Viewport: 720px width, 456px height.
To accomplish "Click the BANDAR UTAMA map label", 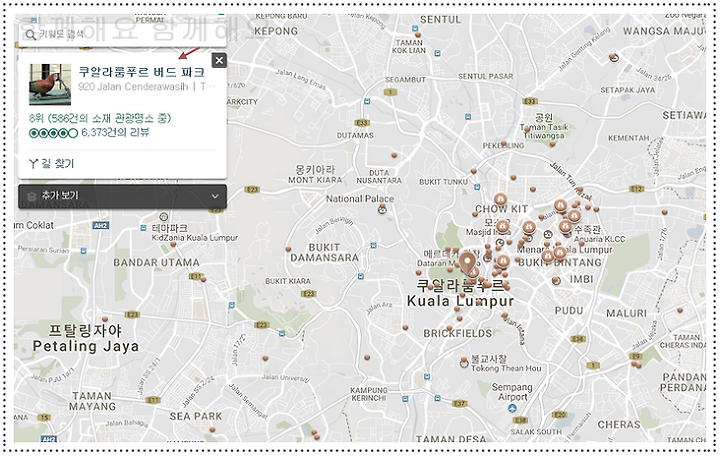I will pos(157,263).
